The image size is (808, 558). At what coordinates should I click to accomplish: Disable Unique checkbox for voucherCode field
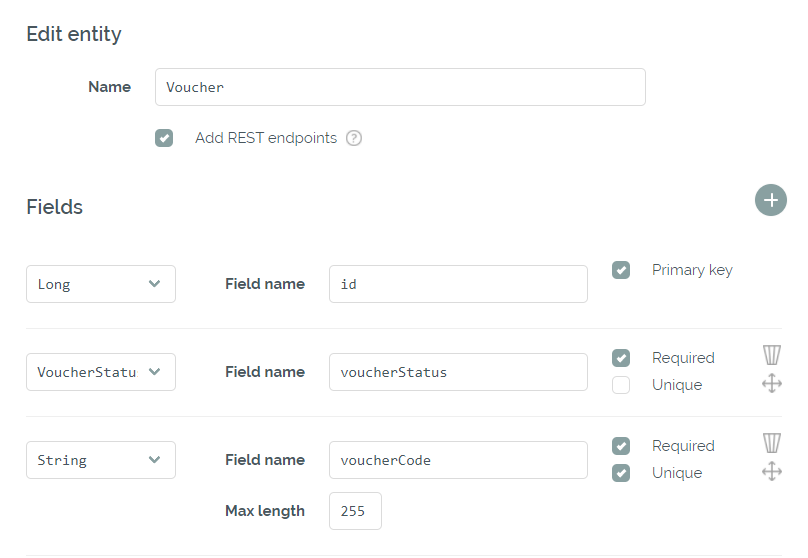click(621, 473)
